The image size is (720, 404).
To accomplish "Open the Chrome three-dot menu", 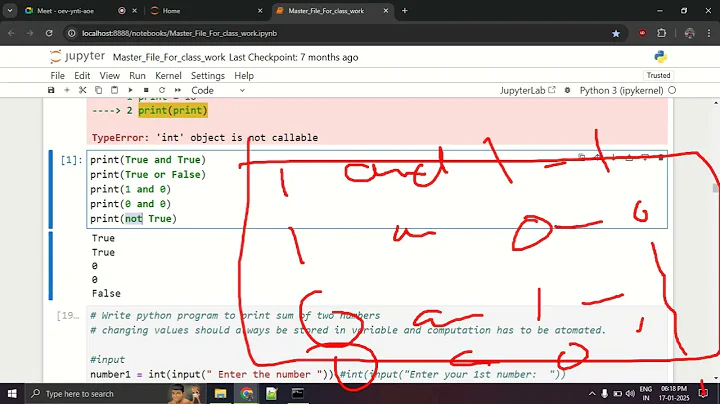I will [x=709, y=33].
